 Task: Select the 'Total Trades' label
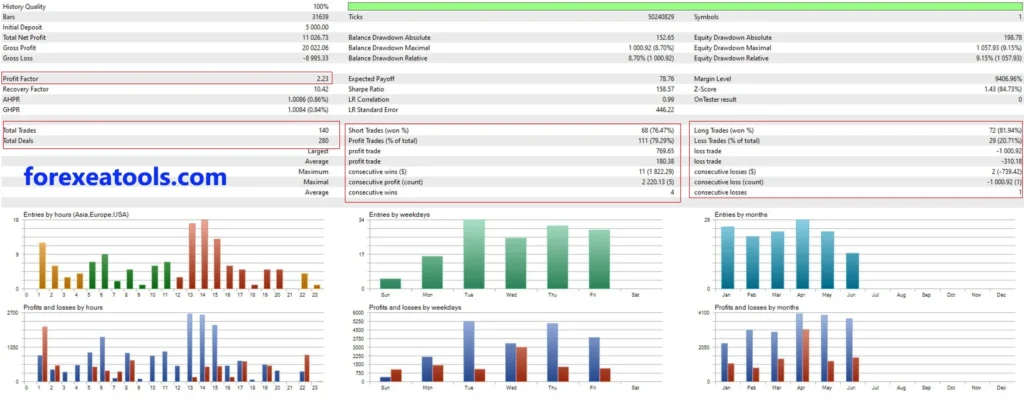(x=20, y=131)
